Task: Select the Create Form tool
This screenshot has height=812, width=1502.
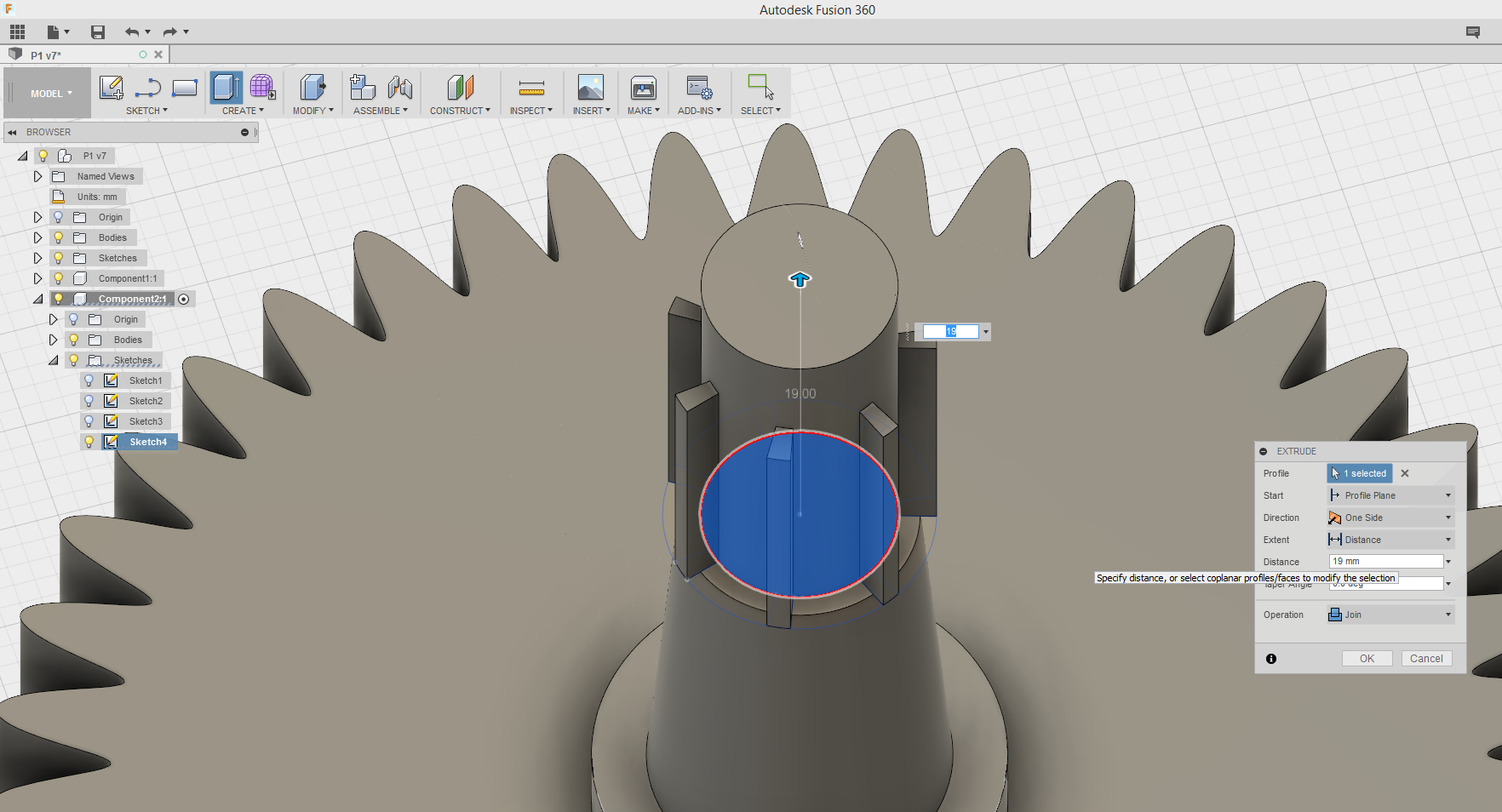Action: [262, 88]
